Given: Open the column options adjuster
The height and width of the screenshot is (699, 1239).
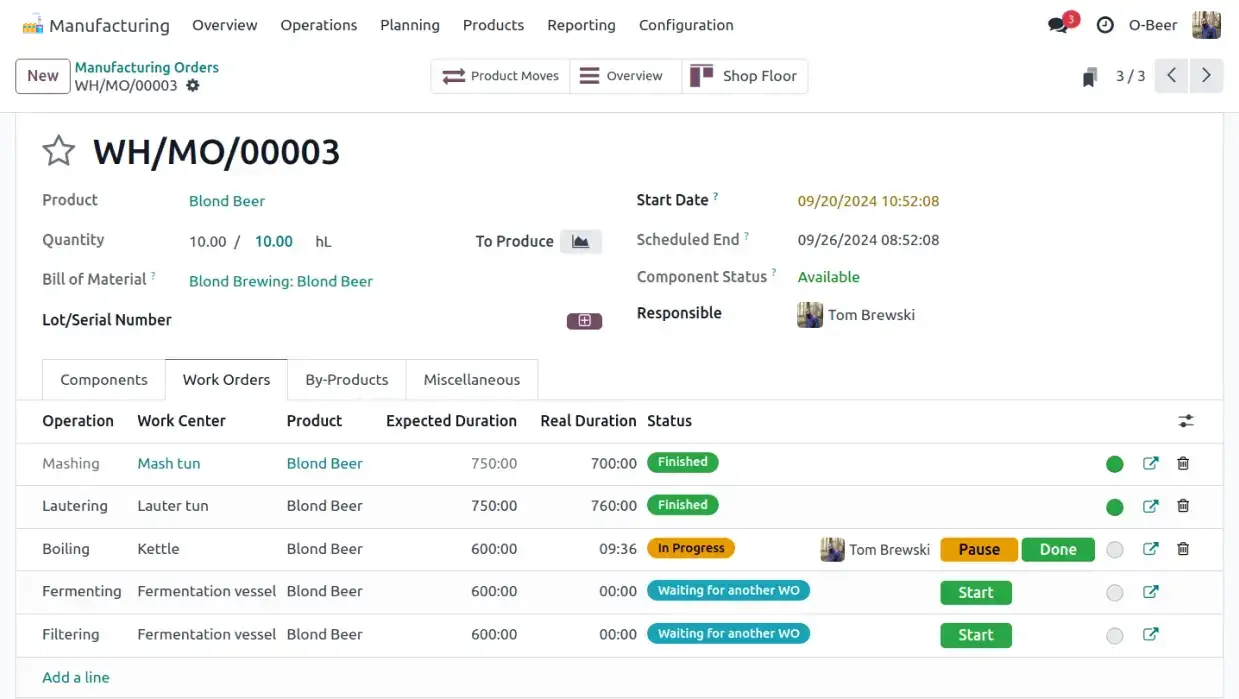Looking at the screenshot, I should click(x=1186, y=421).
